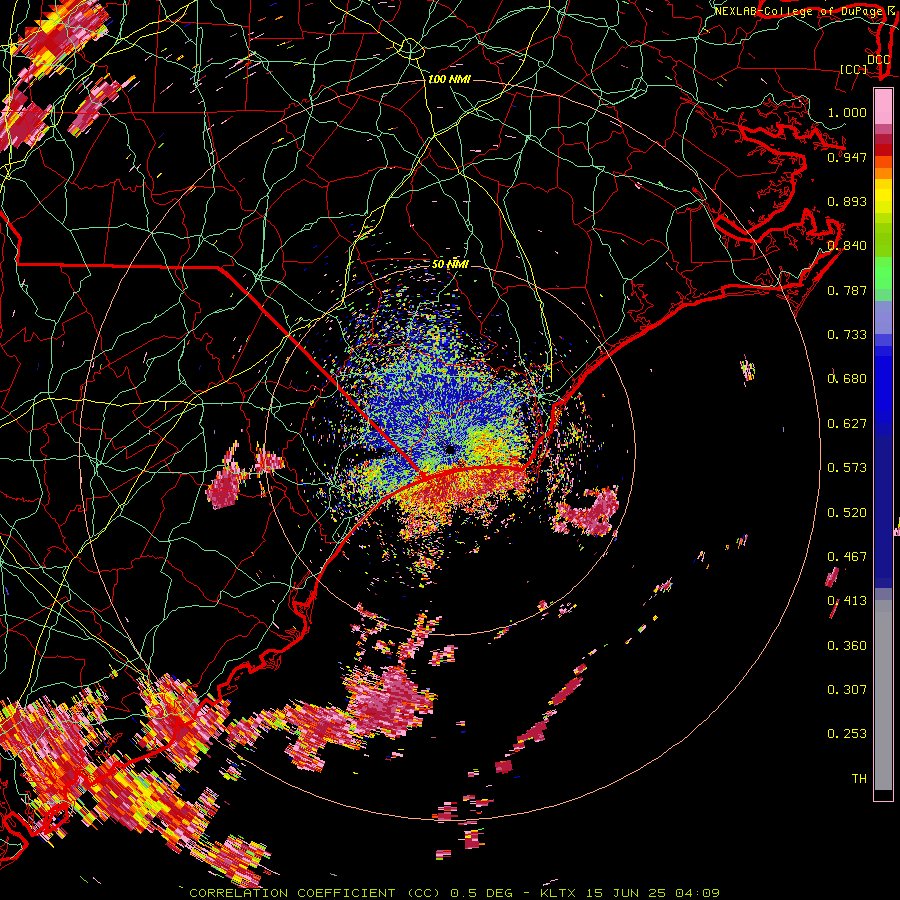Click the [CC] units label
This screenshot has height=900, width=900.
pos(853,69)
